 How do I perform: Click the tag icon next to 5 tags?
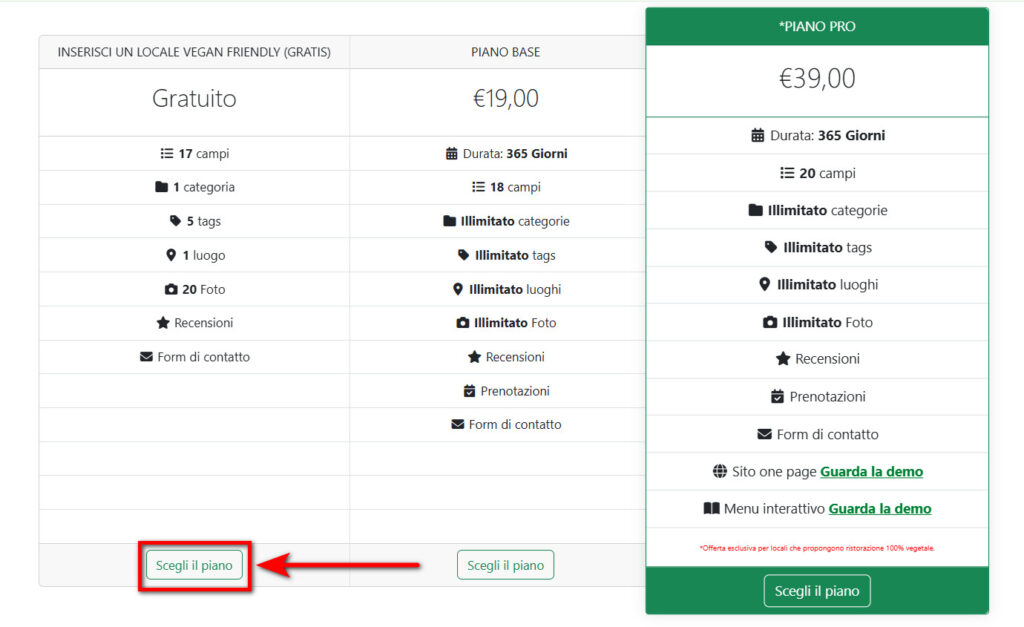pos(176,221)
